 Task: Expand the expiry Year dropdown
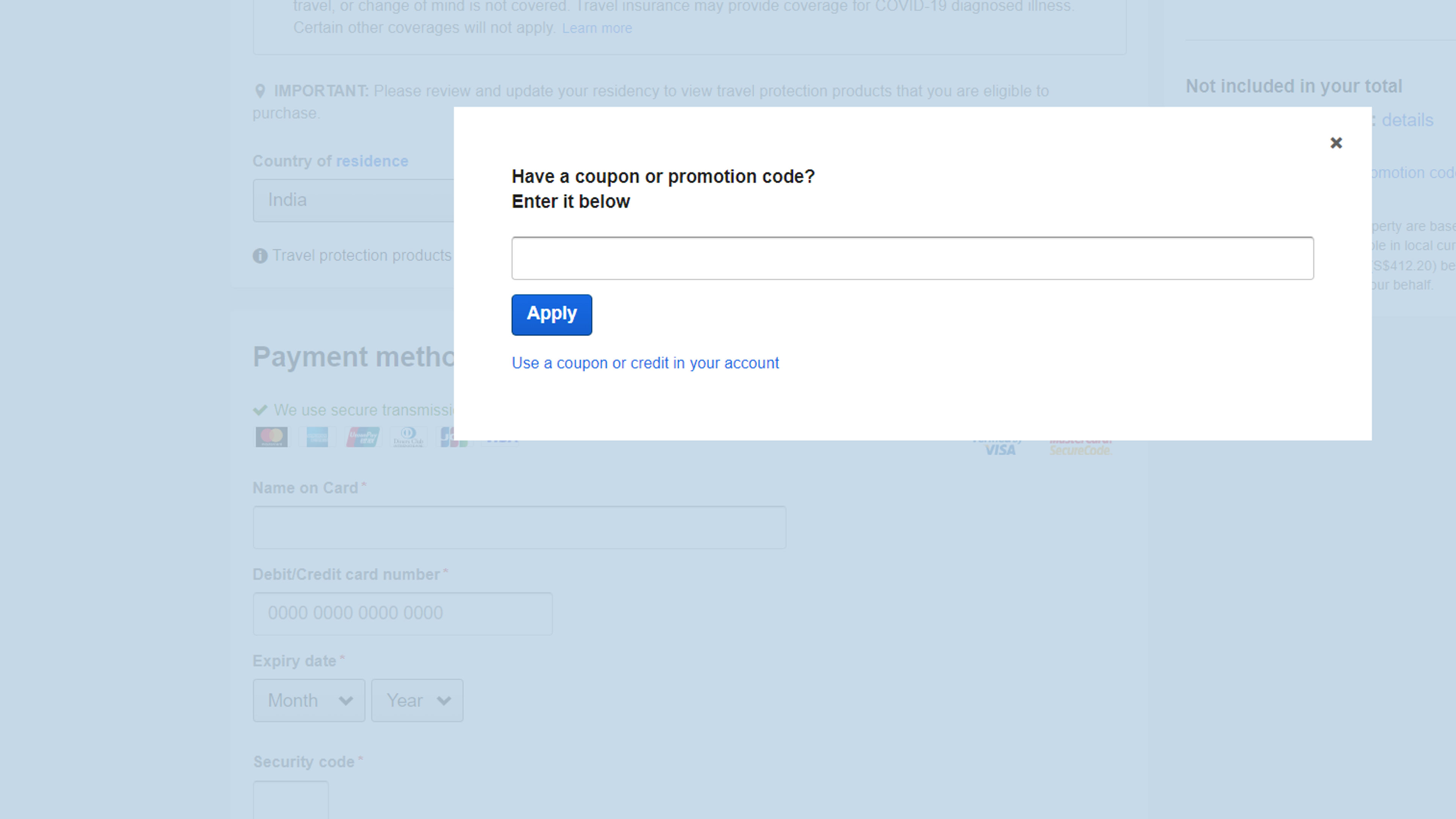point(417,700)
